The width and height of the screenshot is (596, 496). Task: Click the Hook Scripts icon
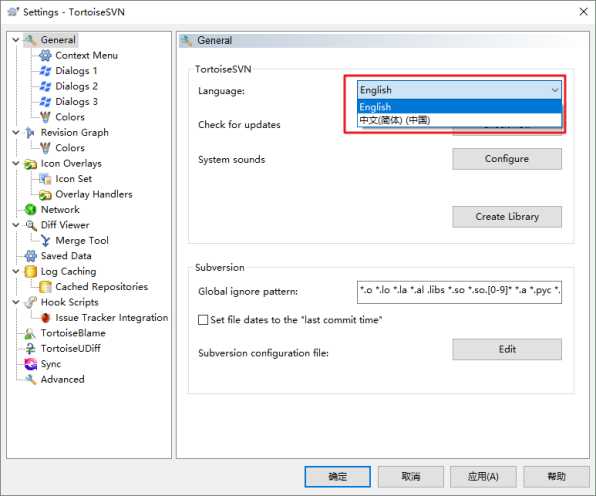pos(30,303)
